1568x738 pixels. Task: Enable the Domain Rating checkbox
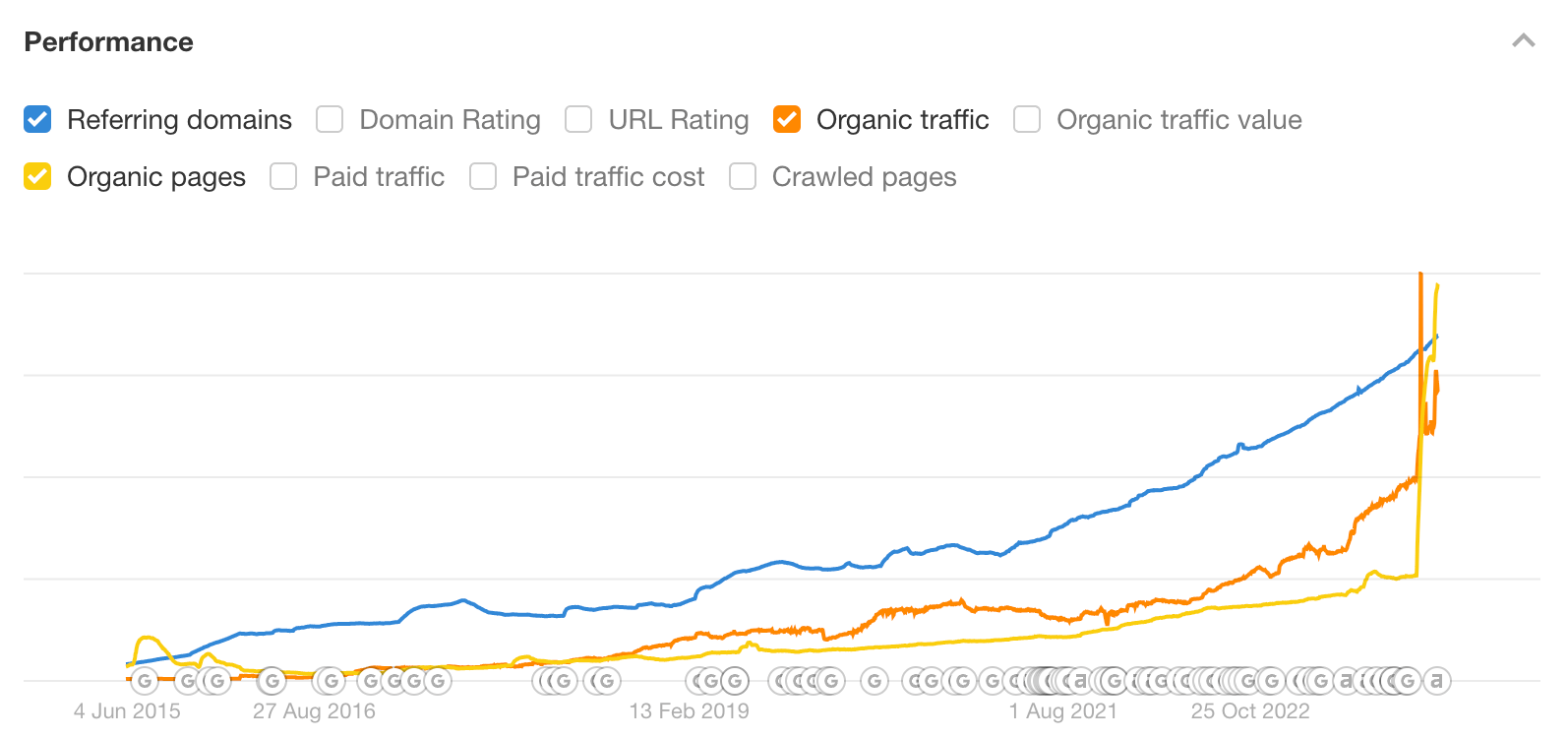coord(329,119)
